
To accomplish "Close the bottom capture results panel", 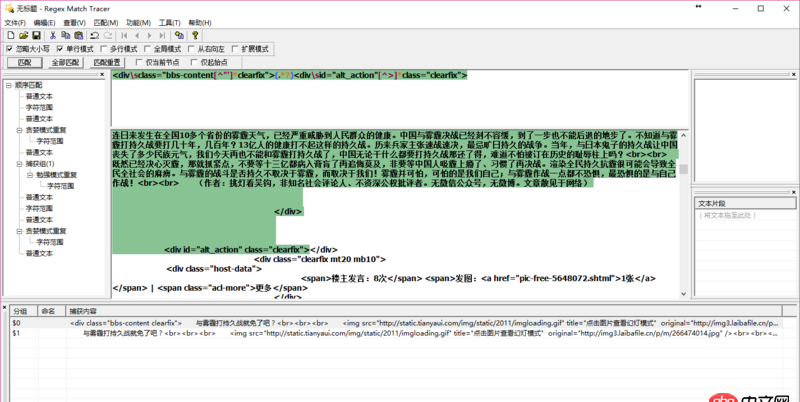I will [5, 308].
